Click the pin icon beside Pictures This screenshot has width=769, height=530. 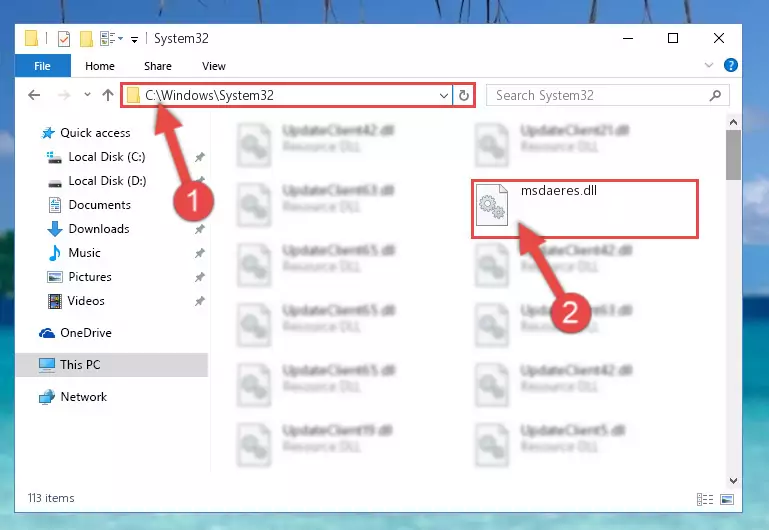click(200, 277)
